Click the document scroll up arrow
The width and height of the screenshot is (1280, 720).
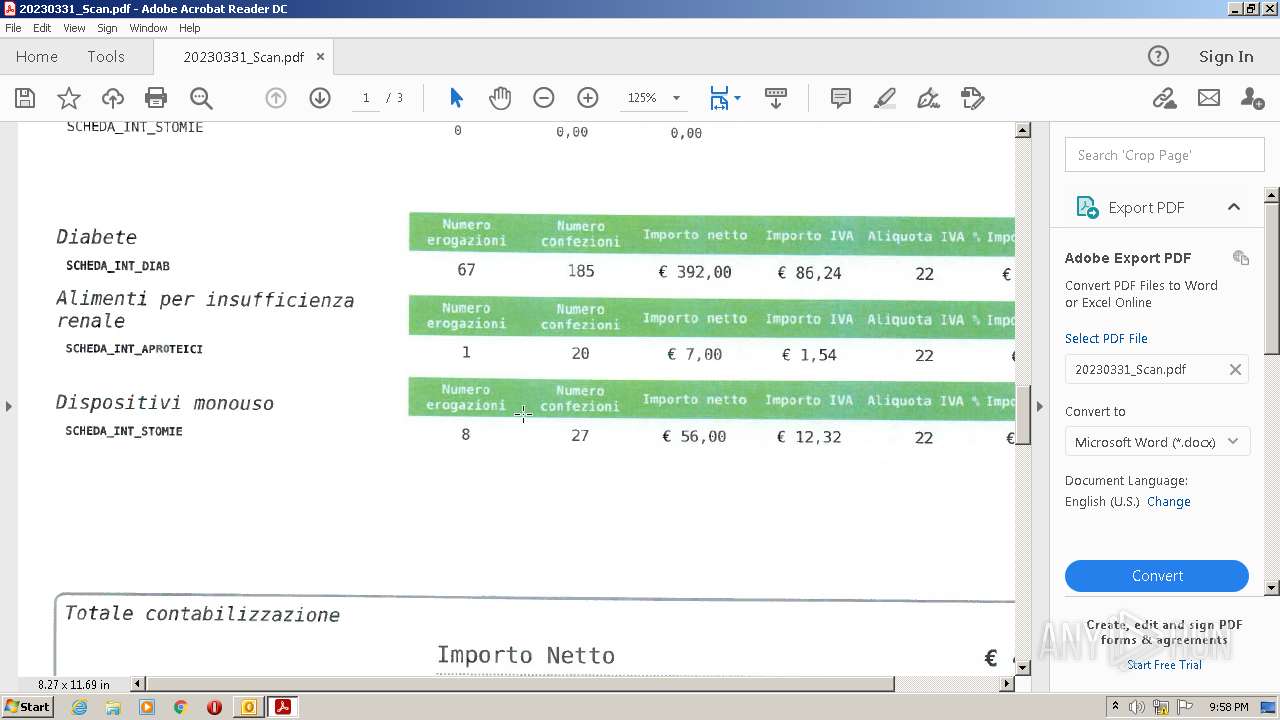1023,130
